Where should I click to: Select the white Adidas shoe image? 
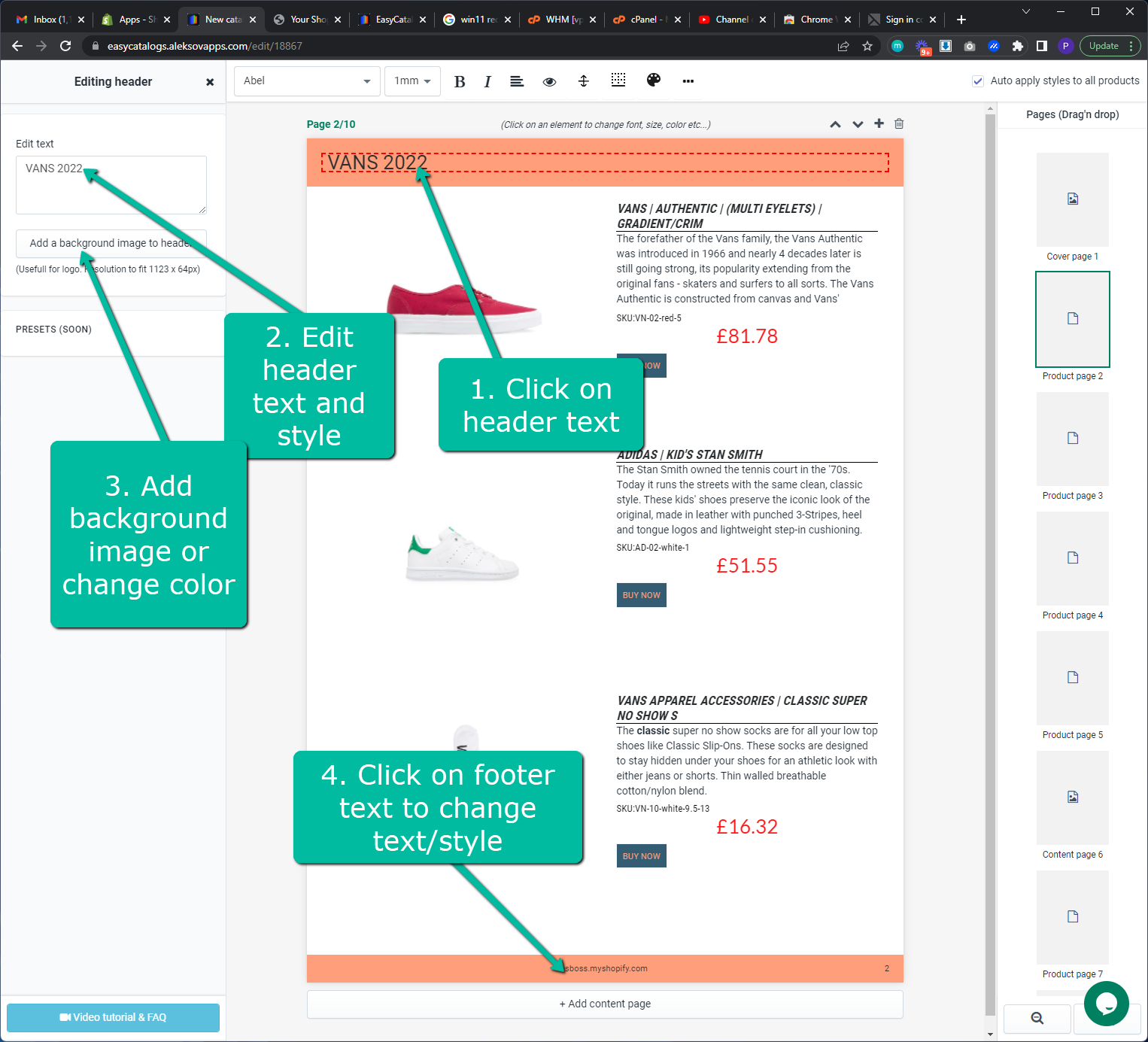pos(462,554)
